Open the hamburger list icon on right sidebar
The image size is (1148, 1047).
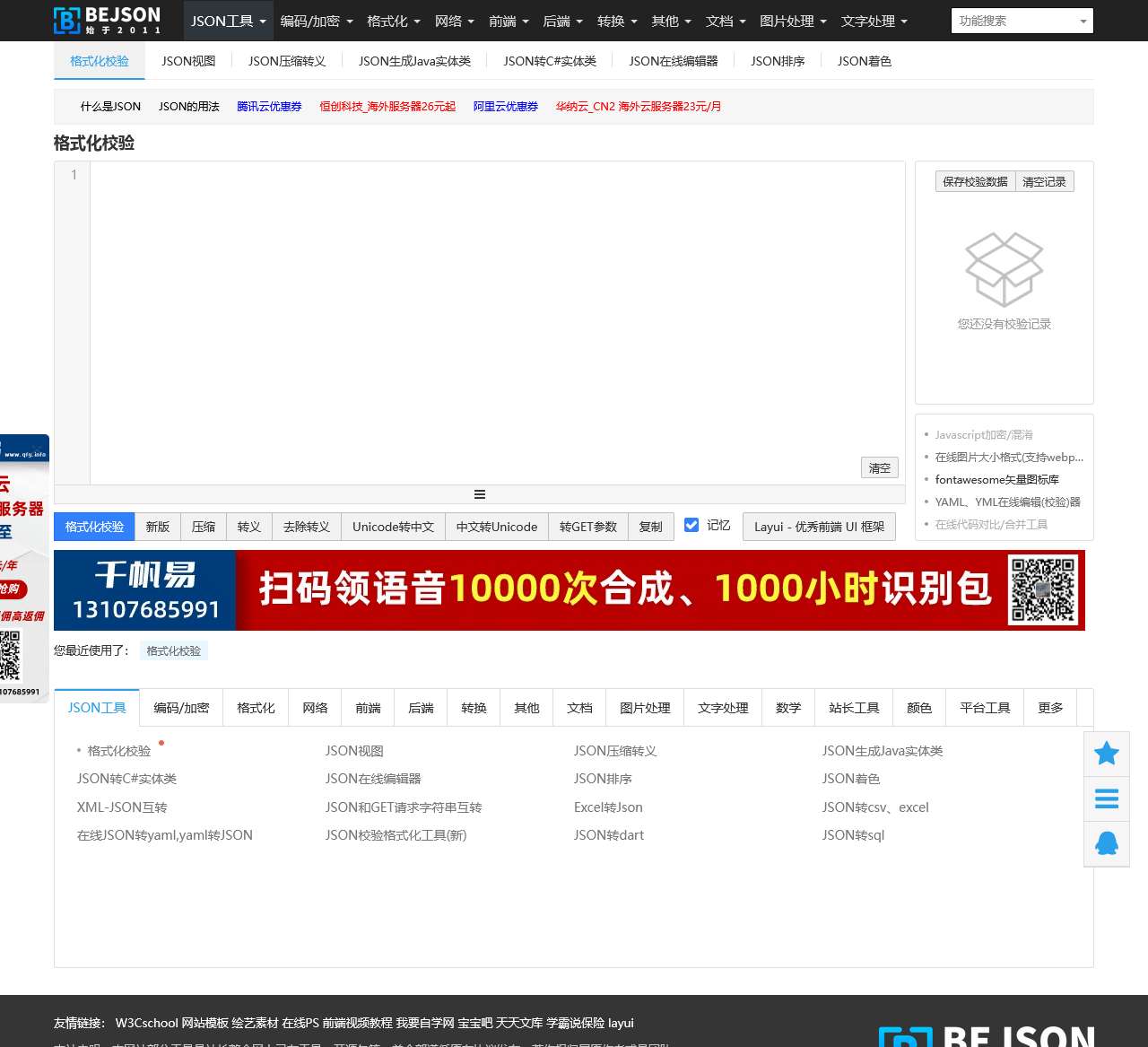pyautogui.click(x=1106, y=798)
